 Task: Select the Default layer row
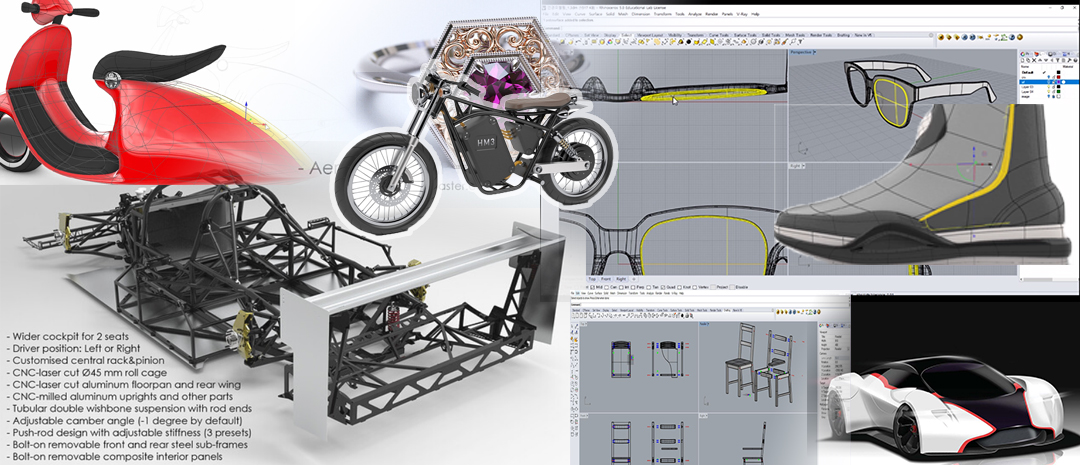coord(1049,72)
